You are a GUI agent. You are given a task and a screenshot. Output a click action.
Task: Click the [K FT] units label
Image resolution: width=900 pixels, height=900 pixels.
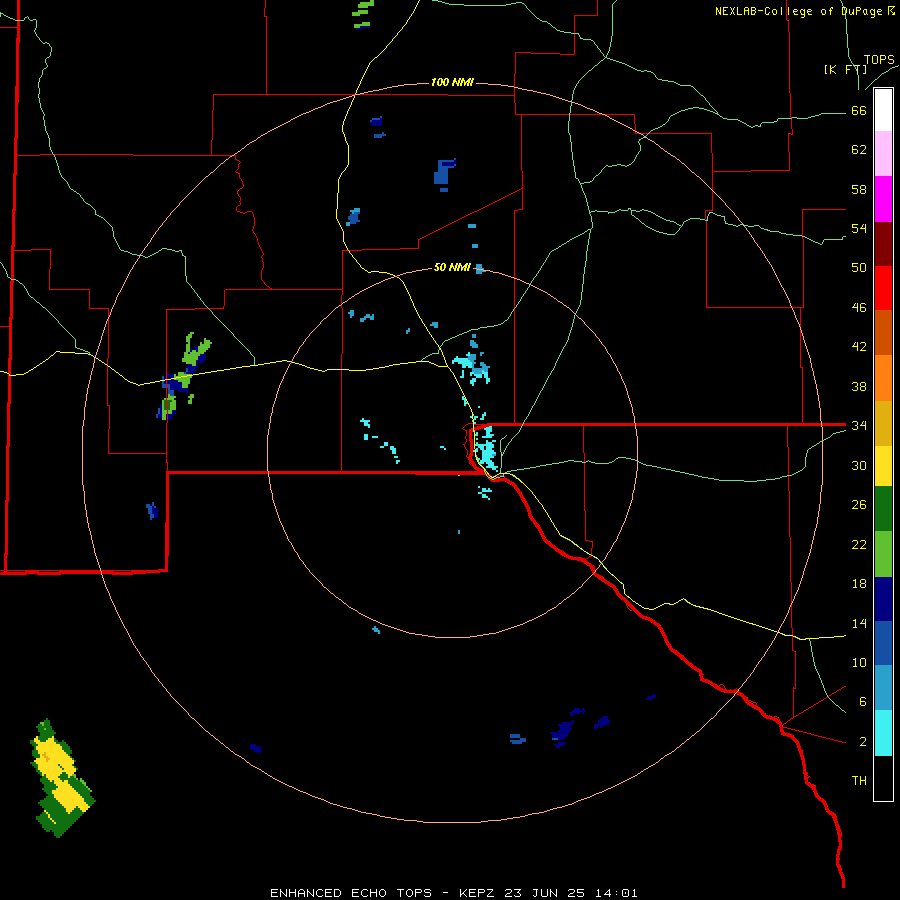point(845,69)
